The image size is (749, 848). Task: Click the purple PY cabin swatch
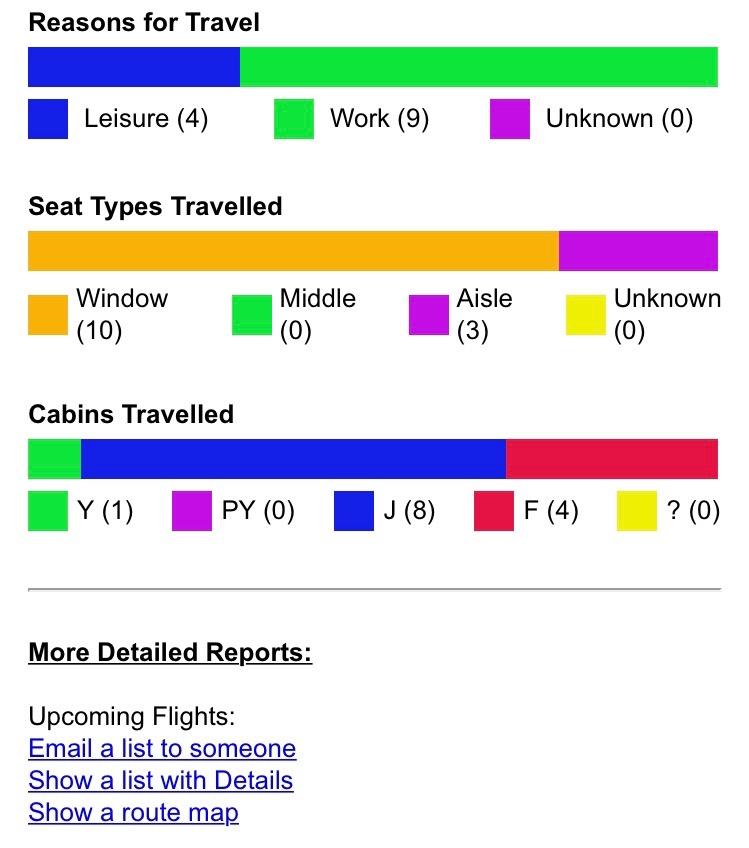tap(192, 511)
